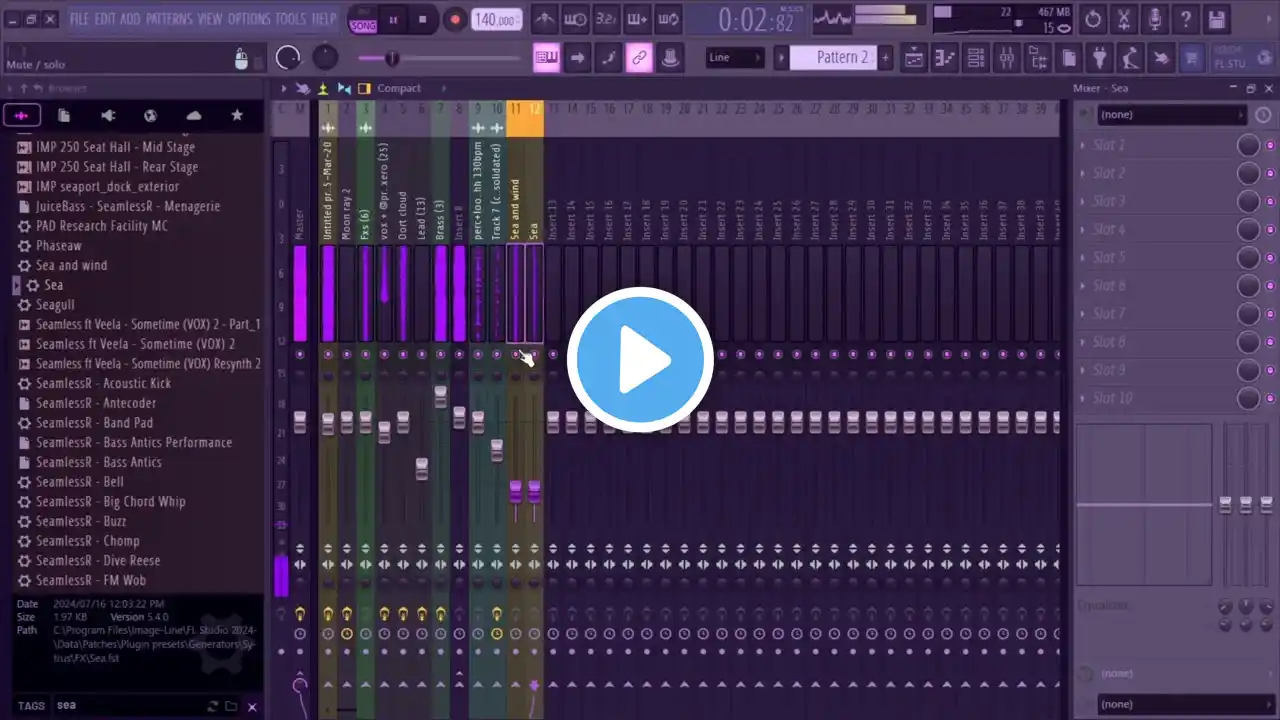
Task: Toggle the metronome icon
Action: tap(545, 19)
